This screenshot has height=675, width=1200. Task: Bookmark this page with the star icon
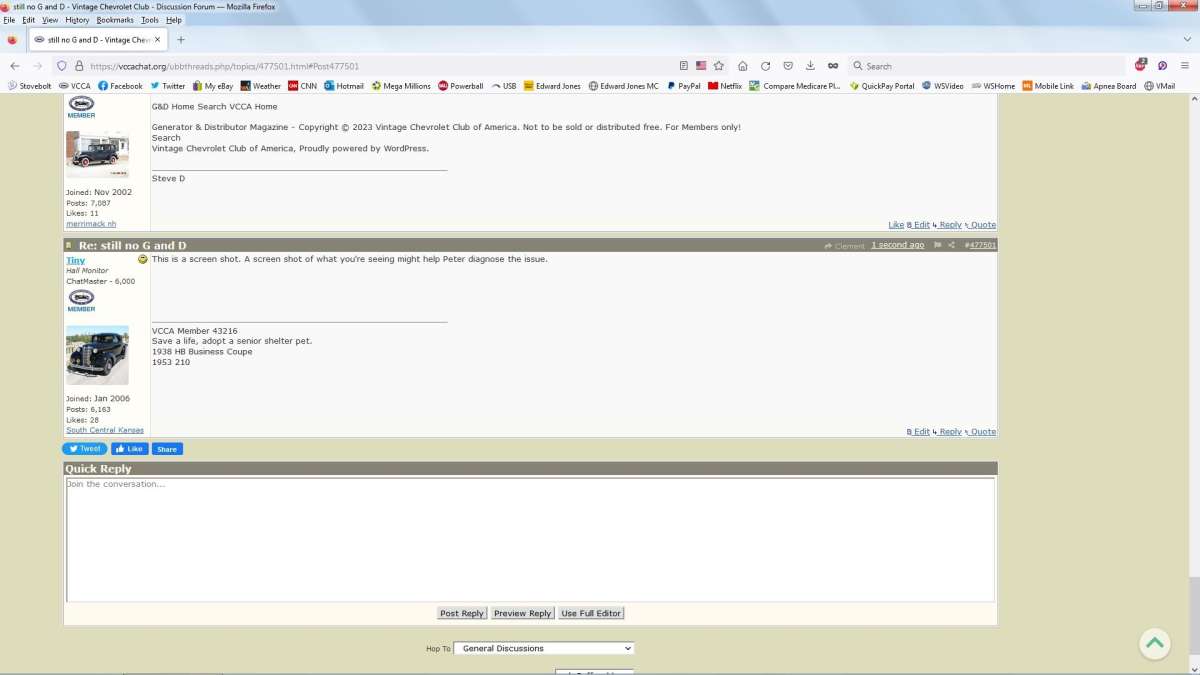[718, 66]
